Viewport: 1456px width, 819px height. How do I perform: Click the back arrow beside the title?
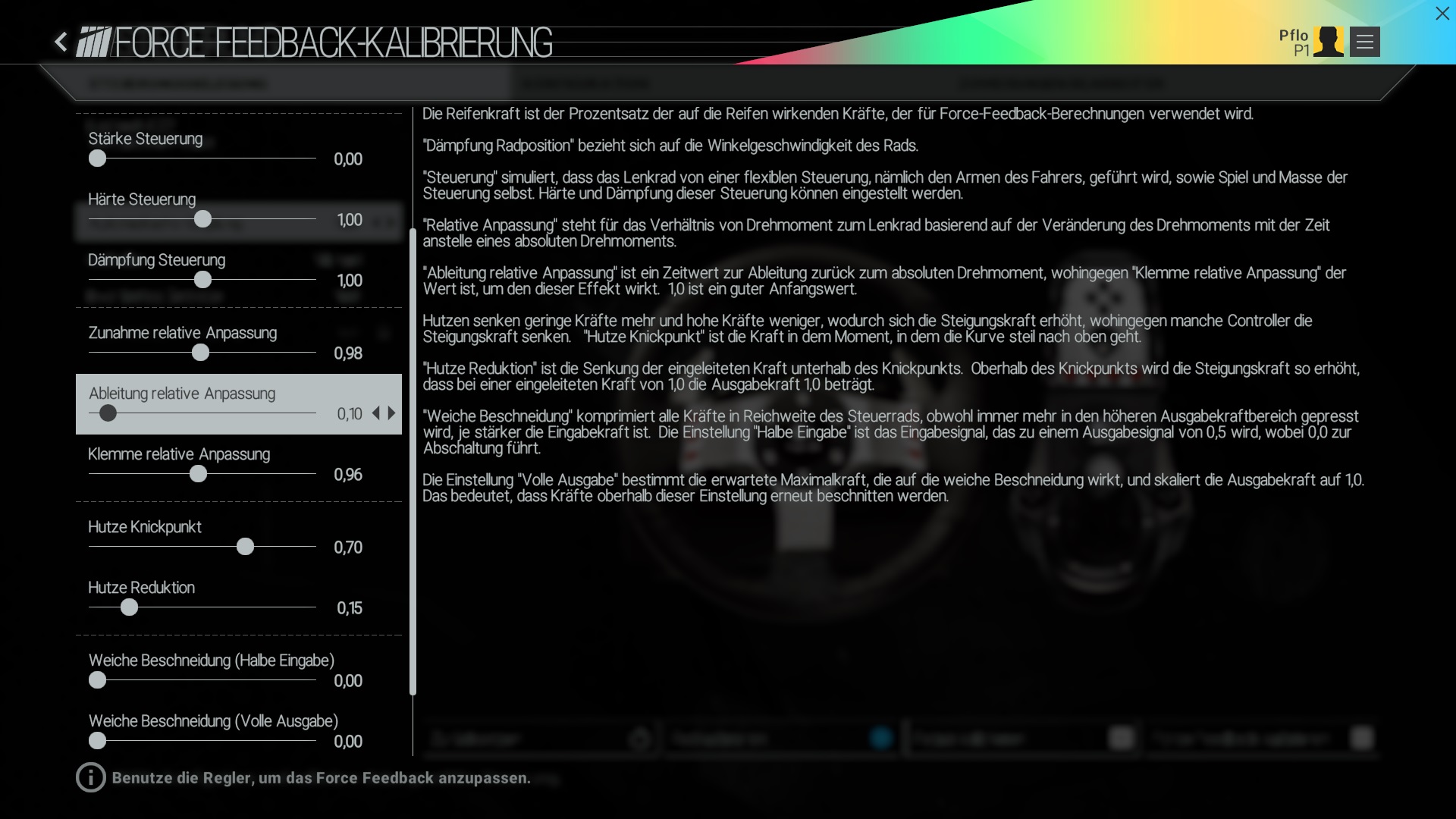pyautogui.click(x=61, y=42)
